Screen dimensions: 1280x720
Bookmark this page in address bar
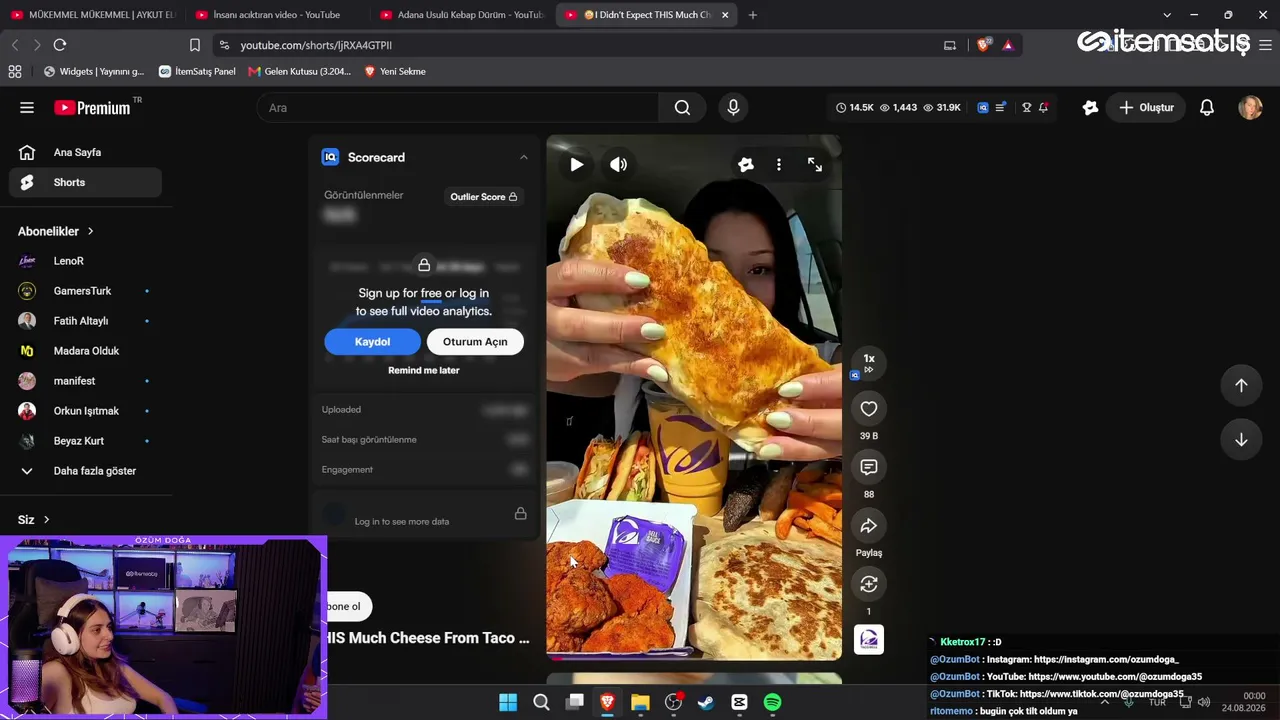pyautogui.click(x=195, y=45)
